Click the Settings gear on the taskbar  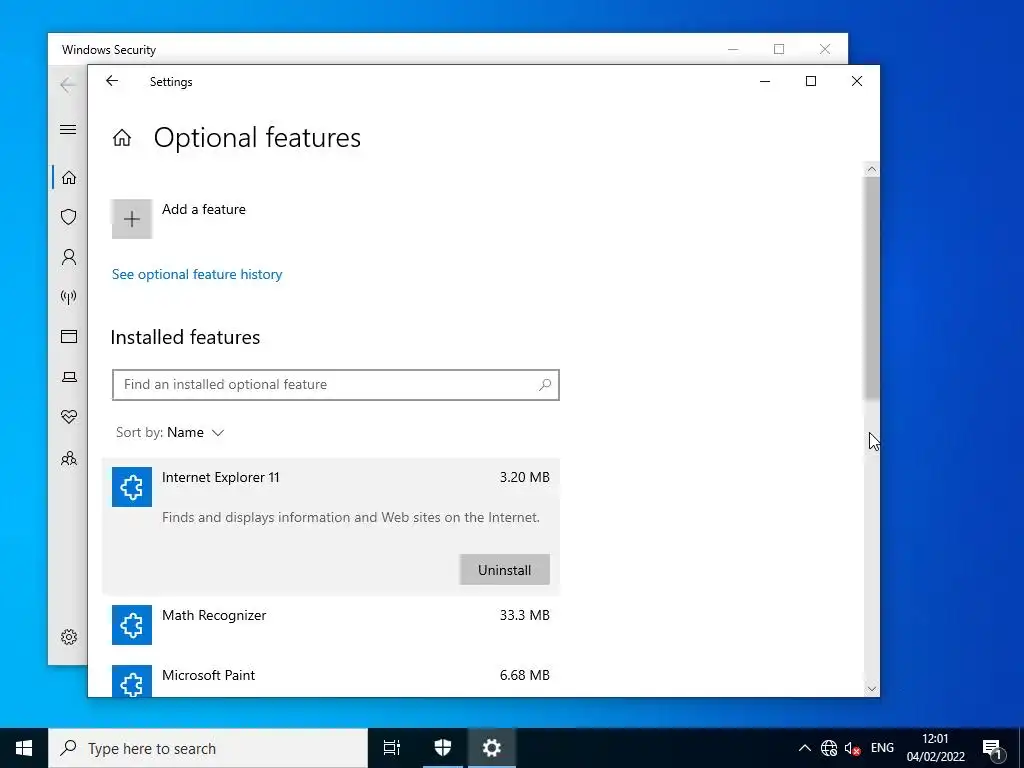[492, 748]
